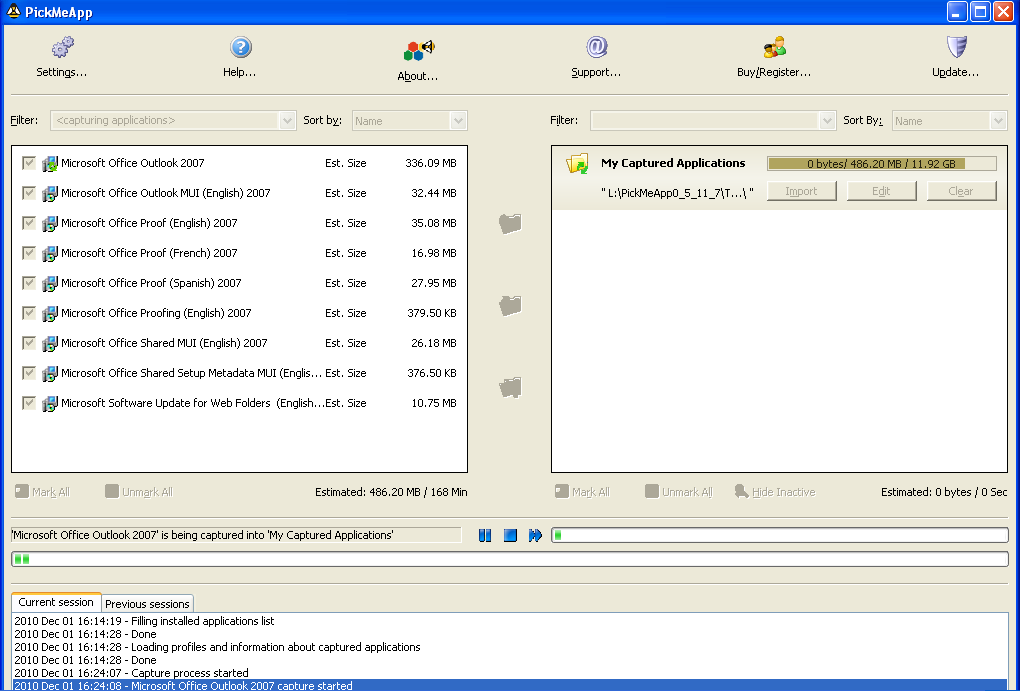Toggle checkbox for Office Shared MUI (English)
Viewport: 1020px width, 691px height.
click(x=29, y=342)
